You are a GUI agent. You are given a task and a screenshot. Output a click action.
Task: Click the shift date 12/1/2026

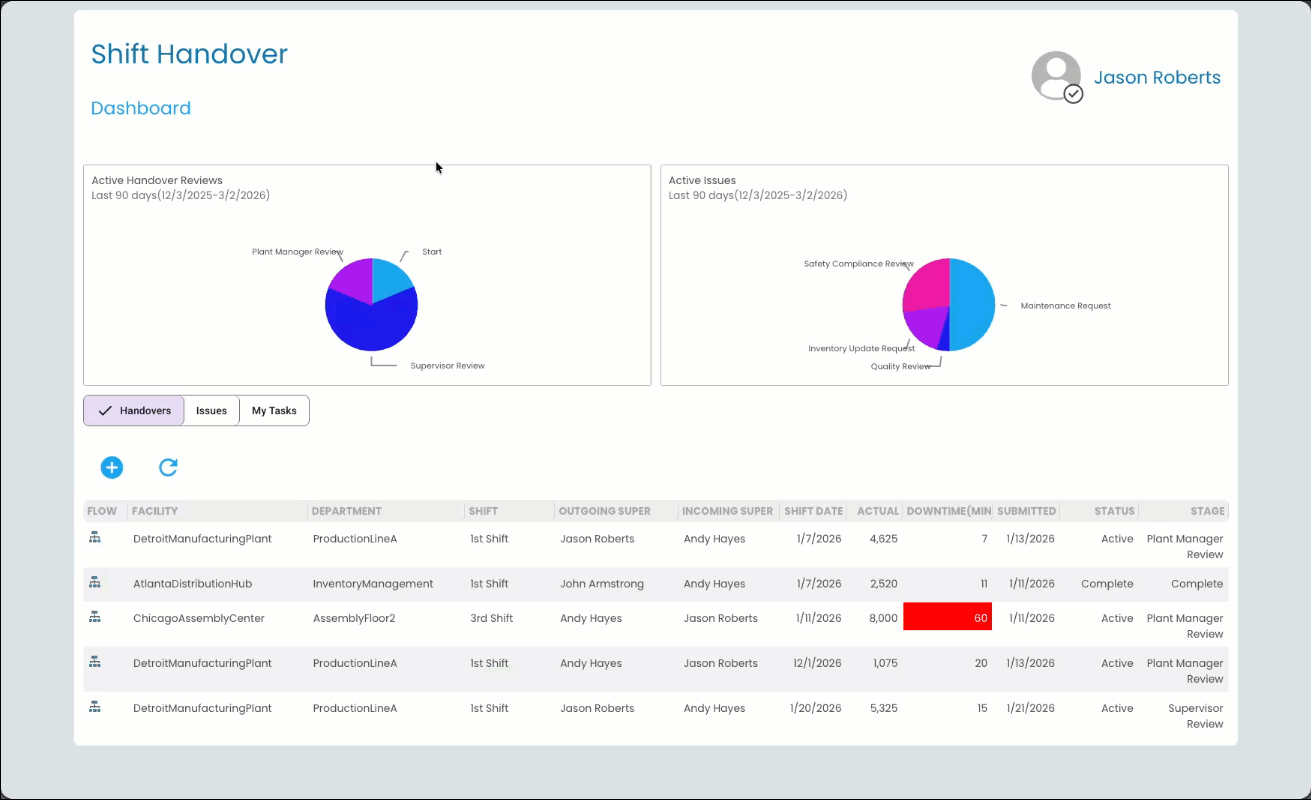point(817,664)
